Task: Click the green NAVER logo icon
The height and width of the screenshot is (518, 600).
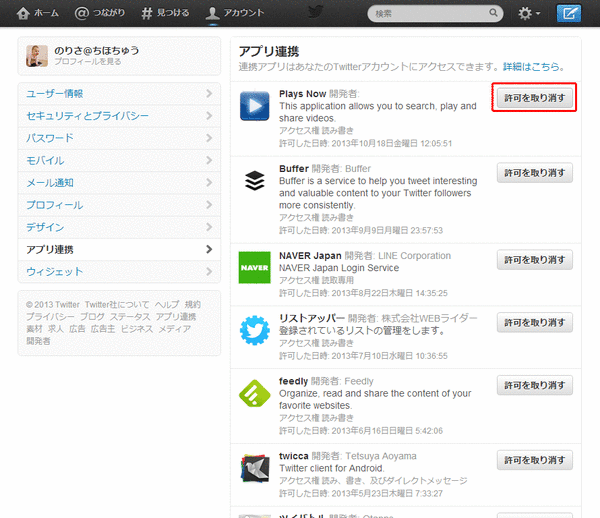Action: tap(254, 267)
